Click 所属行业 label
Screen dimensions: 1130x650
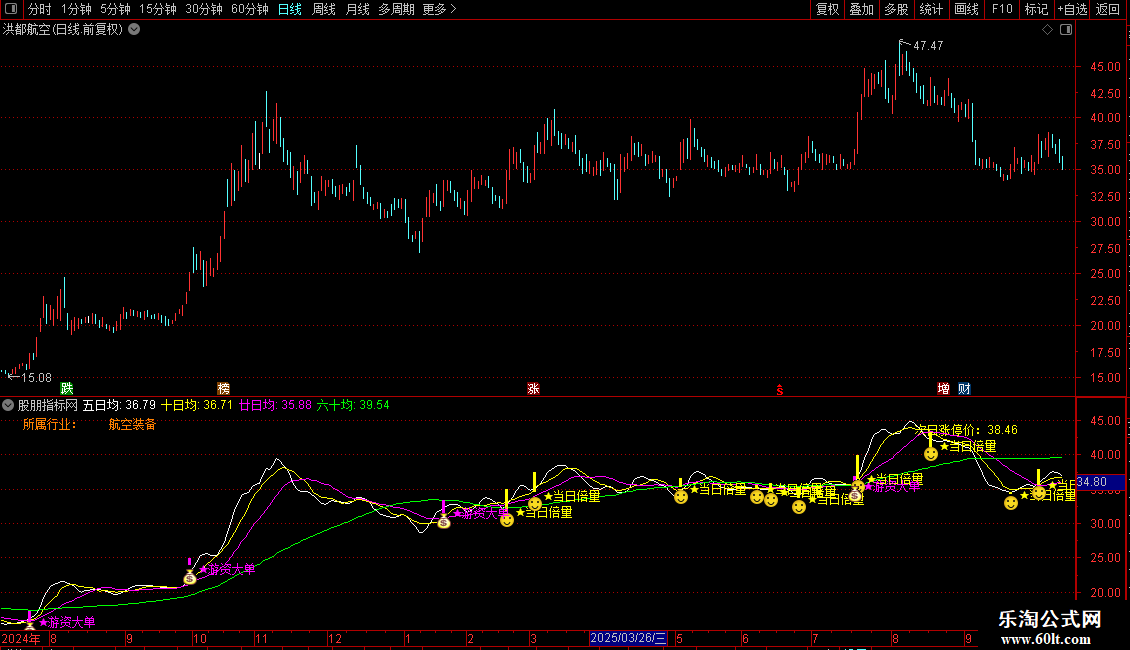coord(49,424)
